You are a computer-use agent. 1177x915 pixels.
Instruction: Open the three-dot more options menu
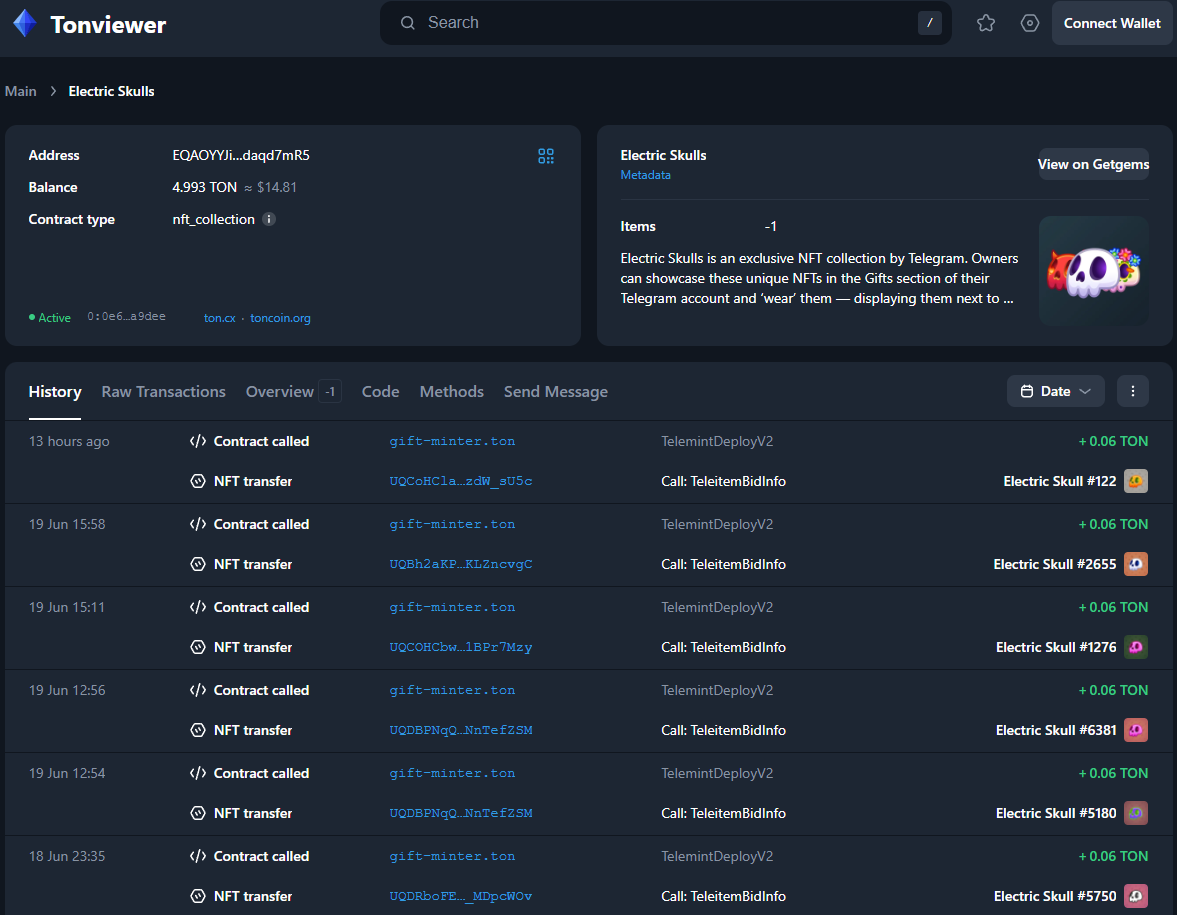(1132, 391)
